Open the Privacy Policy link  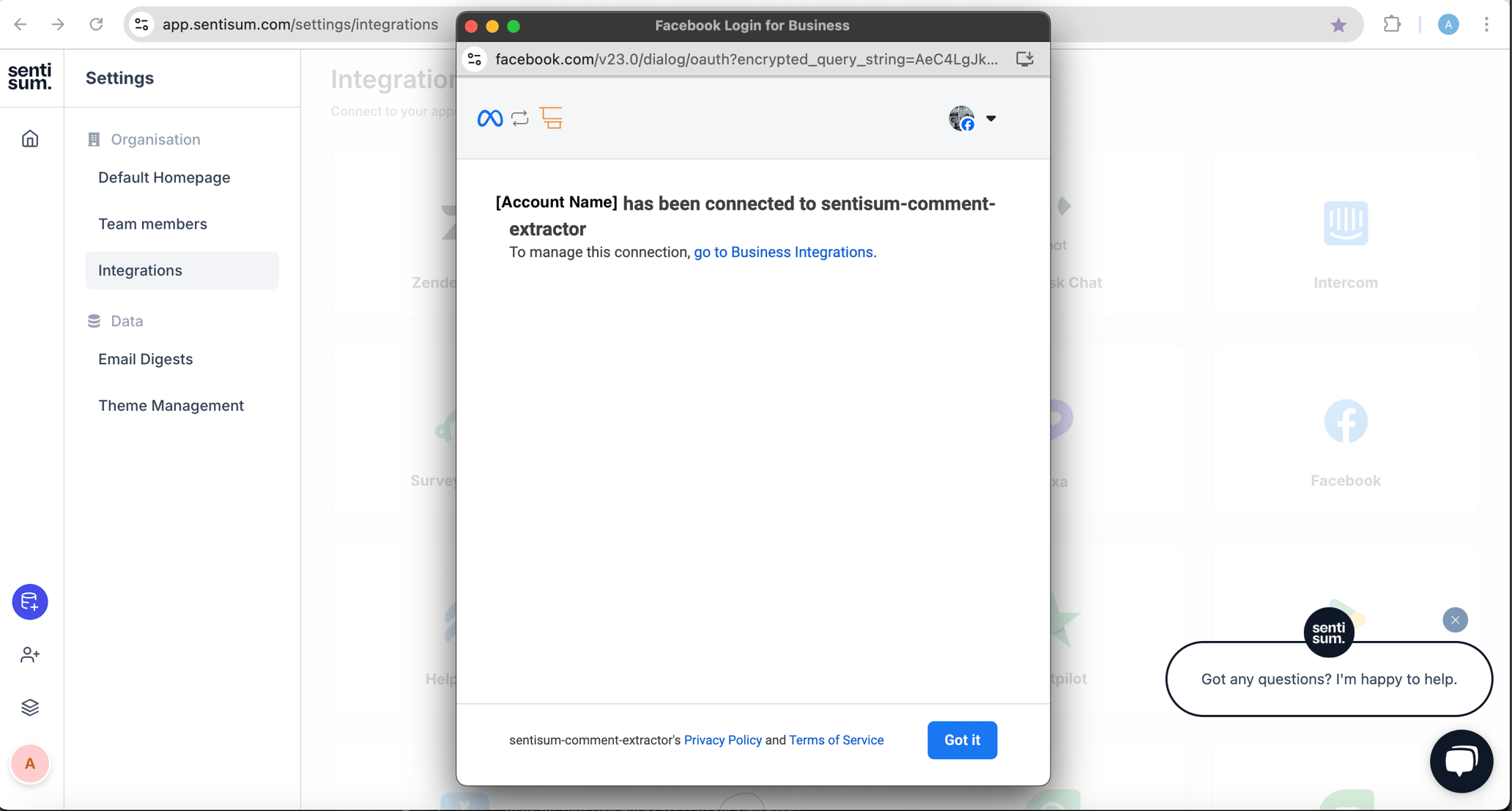722,740
